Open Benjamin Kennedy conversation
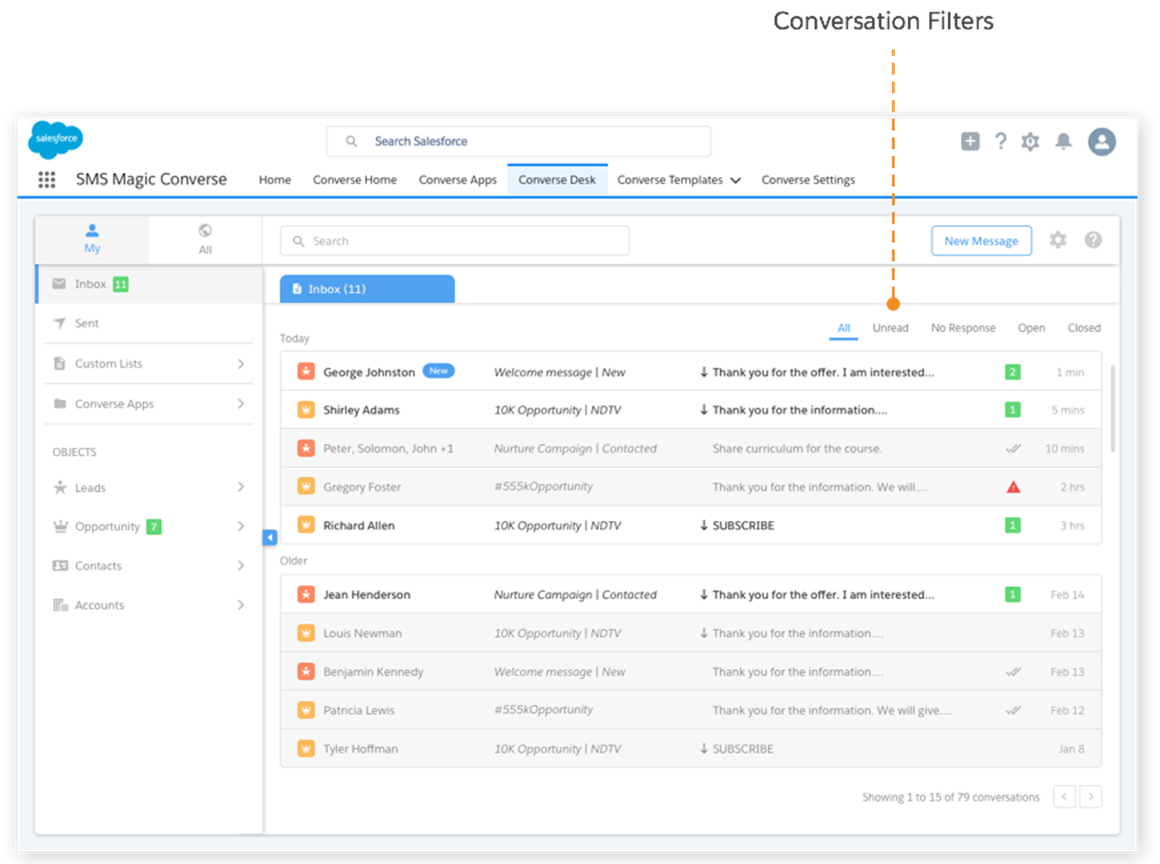Image resolution: width=1160 pixels, height=864 pixels. point(690,672)
